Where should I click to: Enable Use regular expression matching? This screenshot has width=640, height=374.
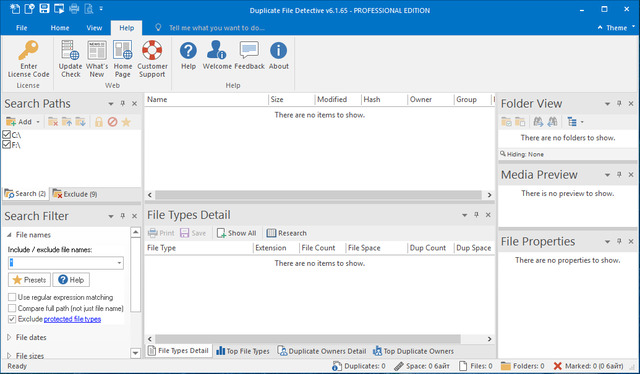tap(12, 297)
